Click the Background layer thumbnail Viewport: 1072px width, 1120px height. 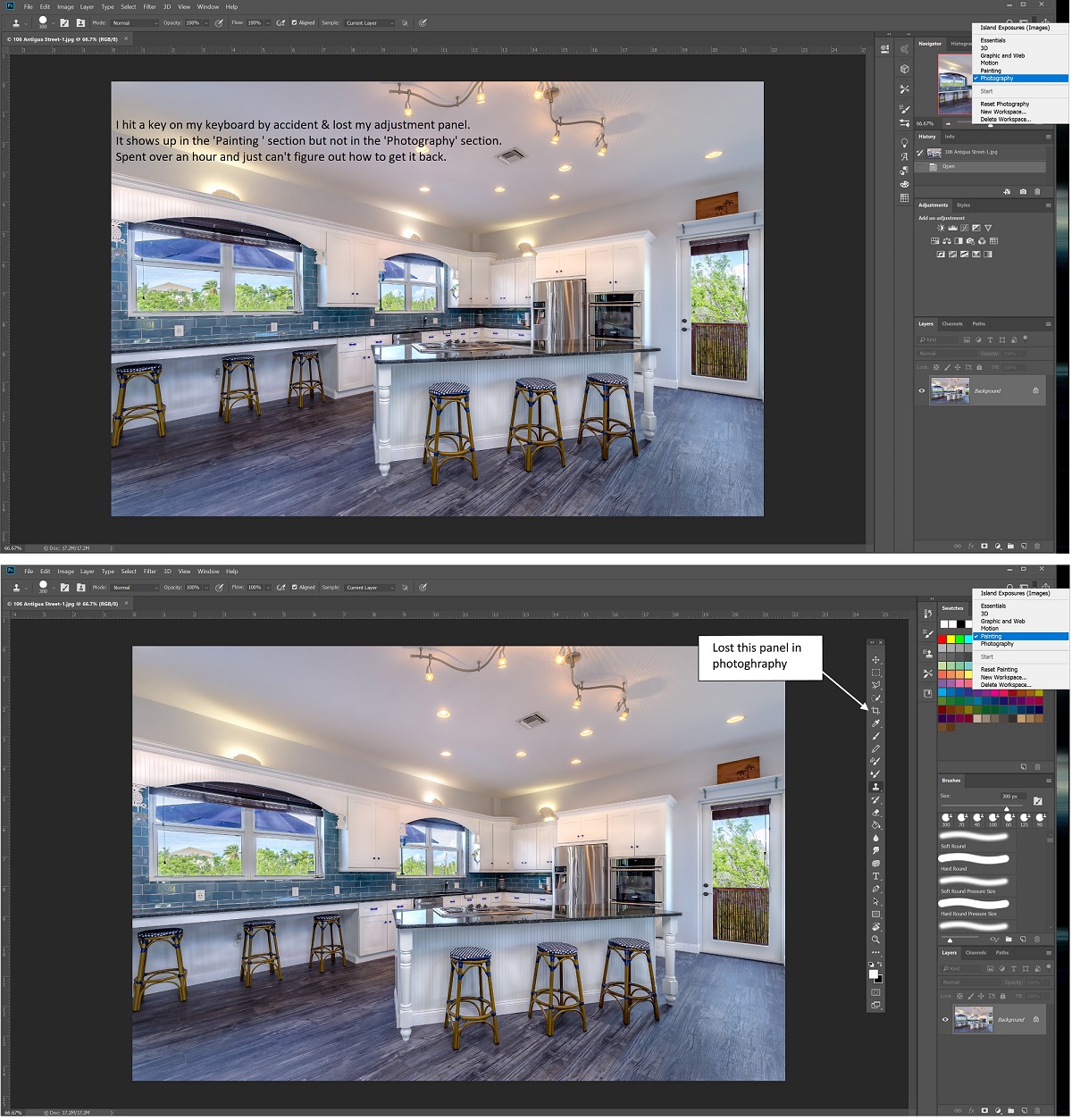tap(973, 1019)
